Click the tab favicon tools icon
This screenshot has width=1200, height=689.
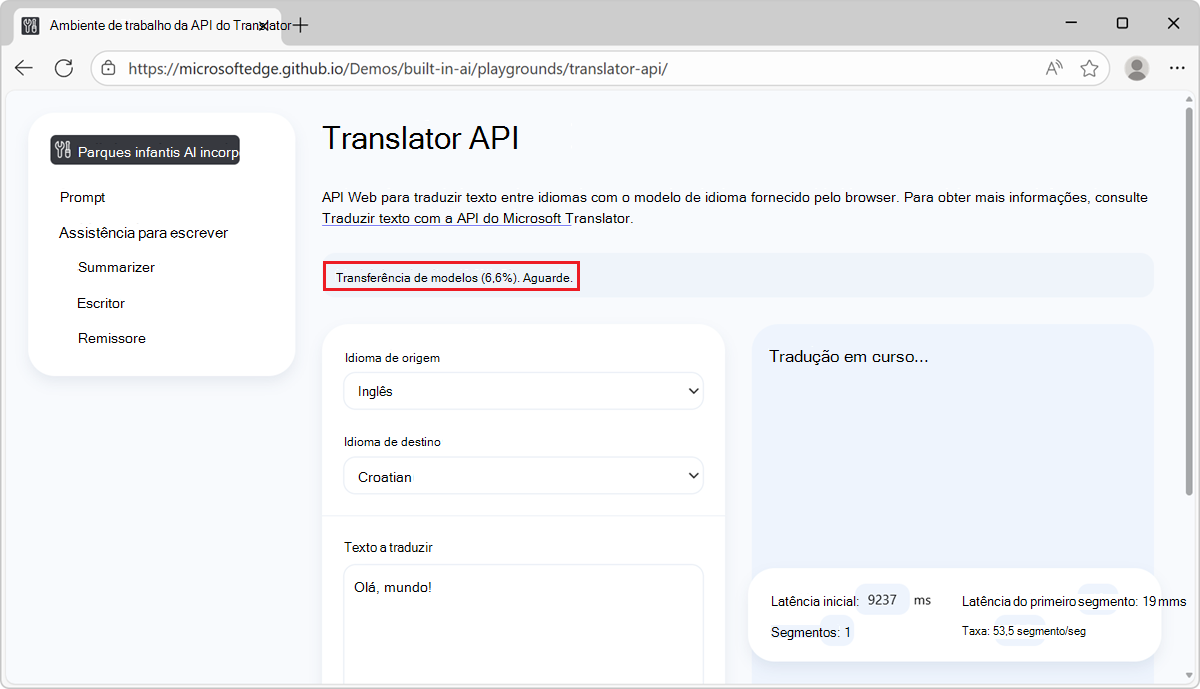click(x=30, y=25)
